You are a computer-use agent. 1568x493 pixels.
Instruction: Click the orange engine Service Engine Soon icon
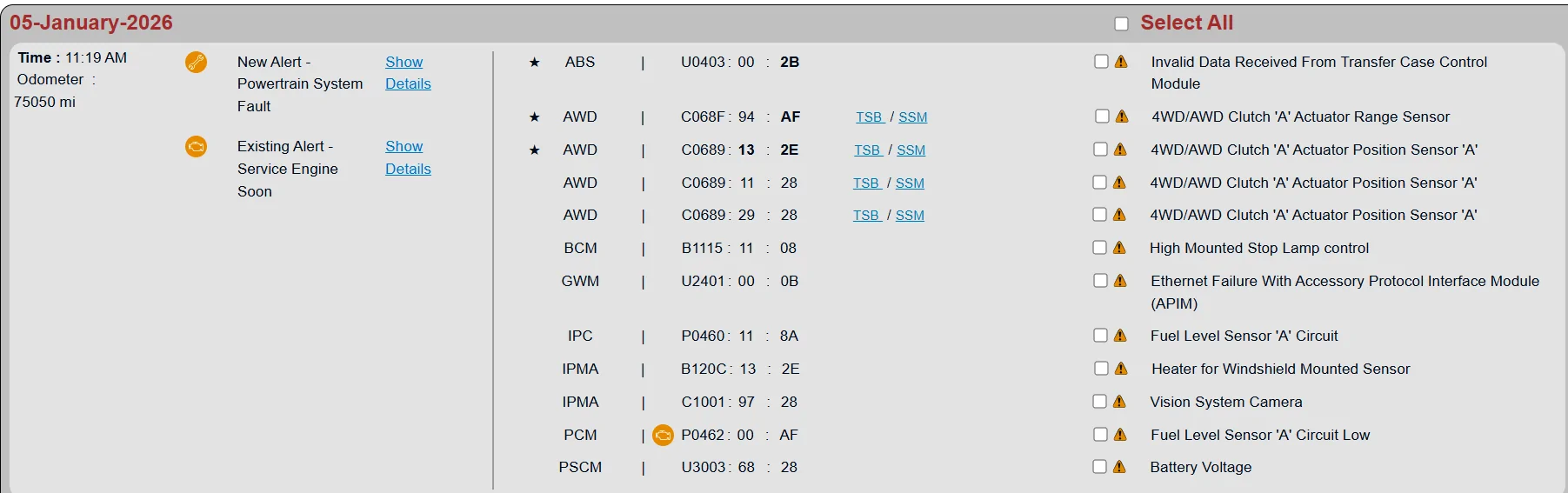197,146
